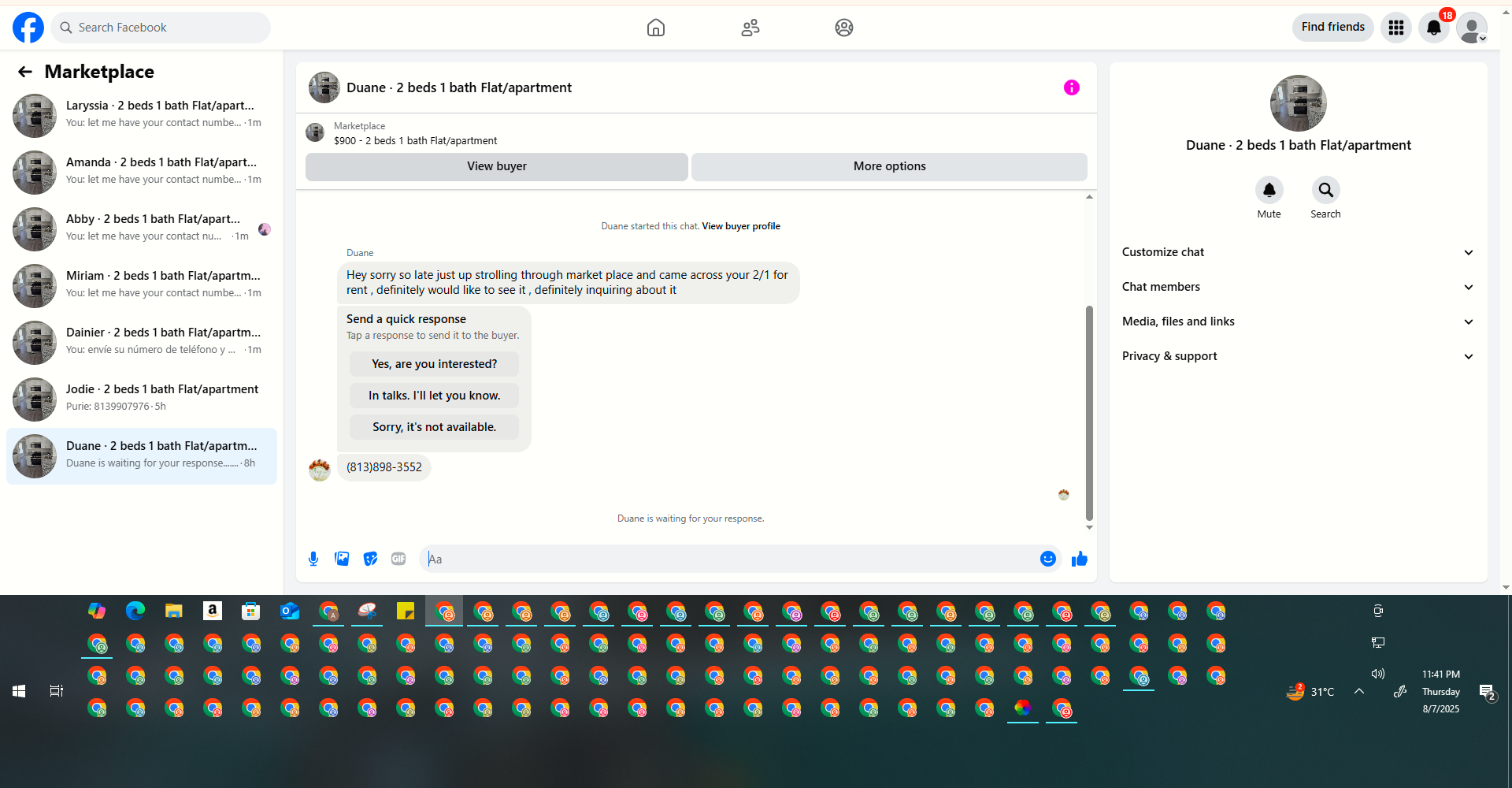Screen dimensions: 1512x788
Task: Go back using Marketplace arrow
Action: (x=25, y=72)
